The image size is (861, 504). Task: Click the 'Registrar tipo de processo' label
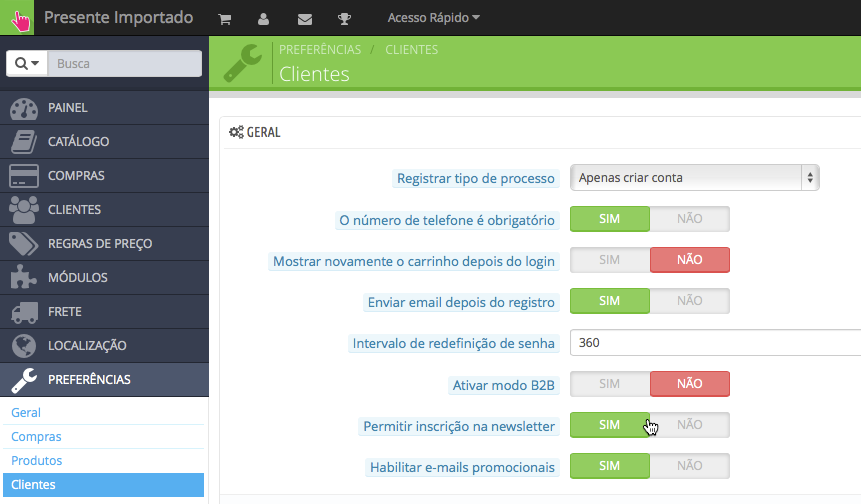(x=476, y=178)
